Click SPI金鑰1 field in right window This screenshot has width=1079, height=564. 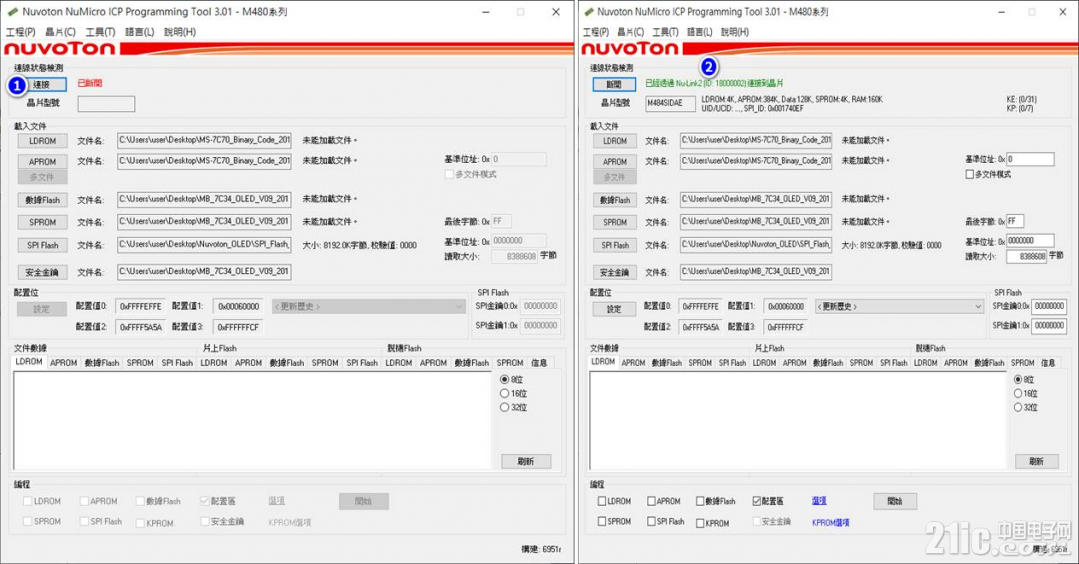[x=1049, y=326]
